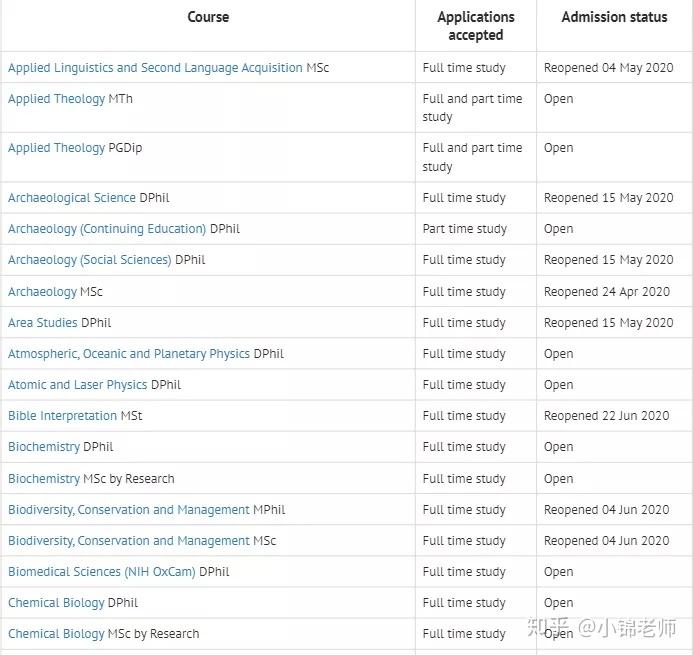Open the Bible Interpretation MSt link
This screenshot has width=693, height=655.
click(x=63, y=416)
